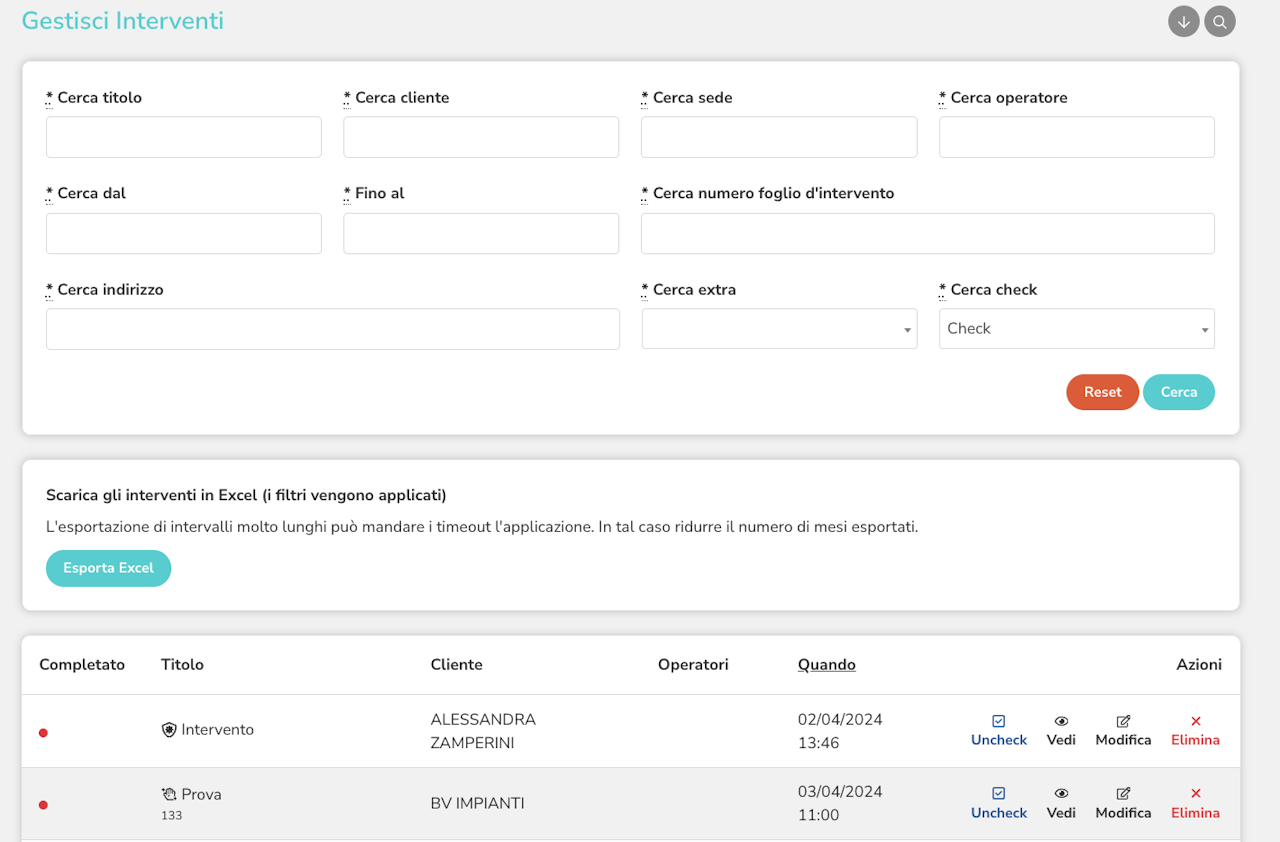Uncheck the Intervento row of ALESSANDRA ZAMPERINI
This screenshot has width=1280, height=842.
click(x=998, y=730)
